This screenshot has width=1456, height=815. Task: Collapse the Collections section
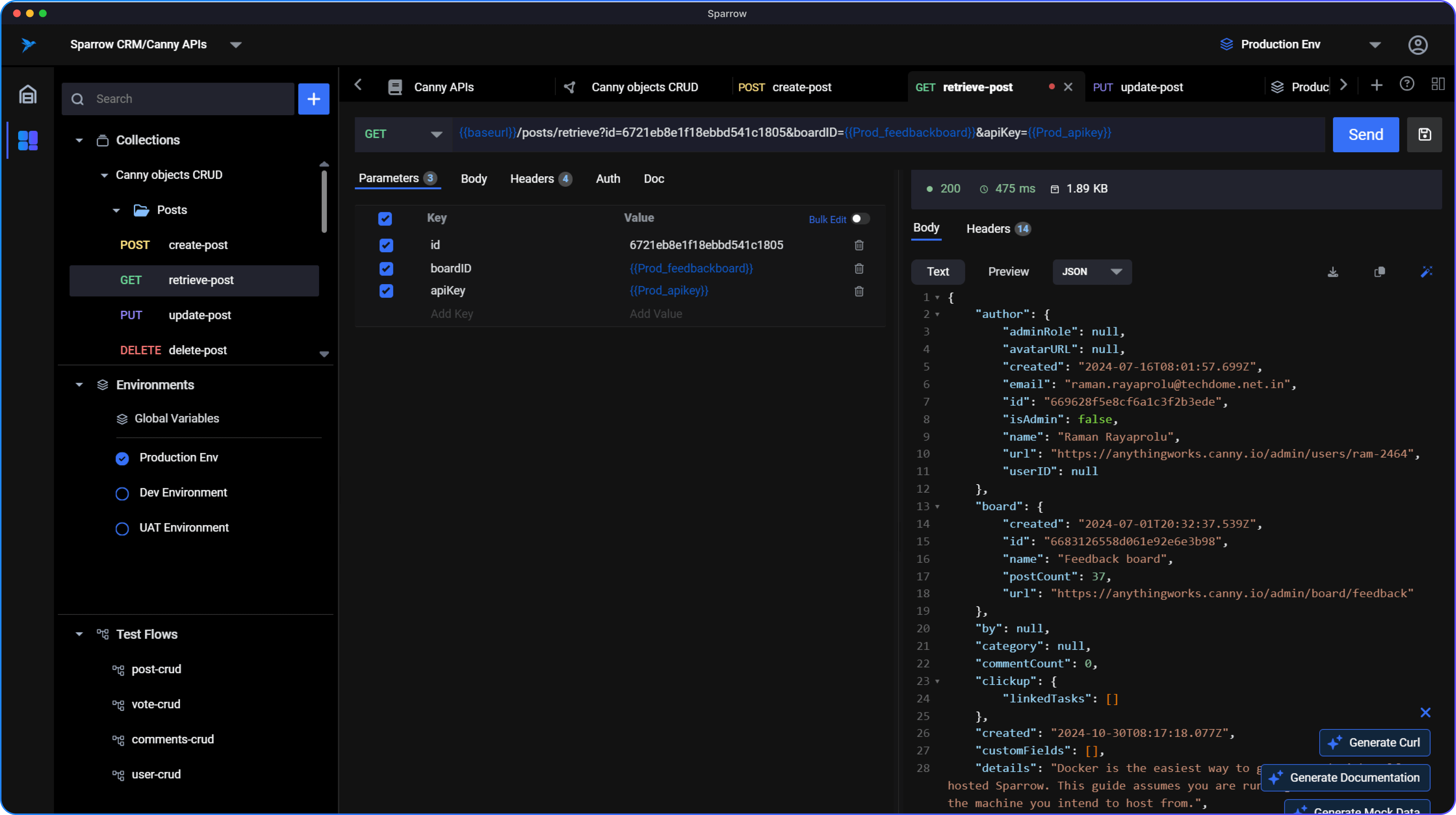point(79,140)
